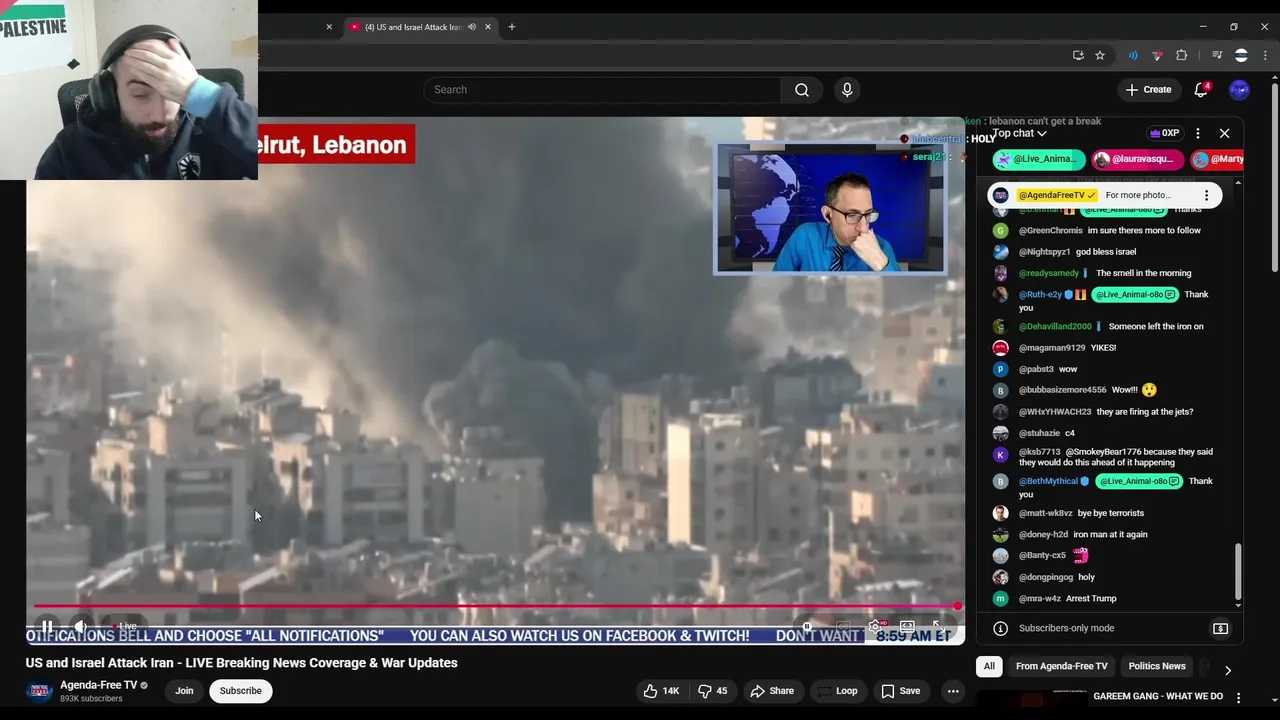Click install app icon in address bar
Viewport: 1280px width, 720px height.
1078,55
